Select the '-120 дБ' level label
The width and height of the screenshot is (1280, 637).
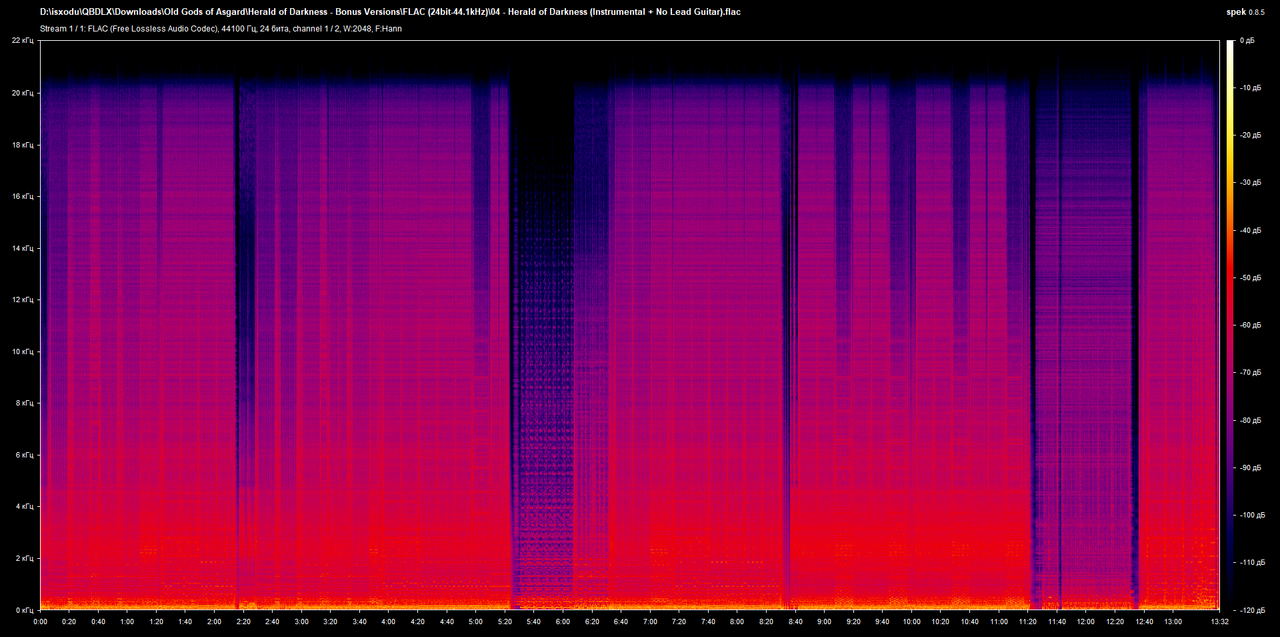1251,609
